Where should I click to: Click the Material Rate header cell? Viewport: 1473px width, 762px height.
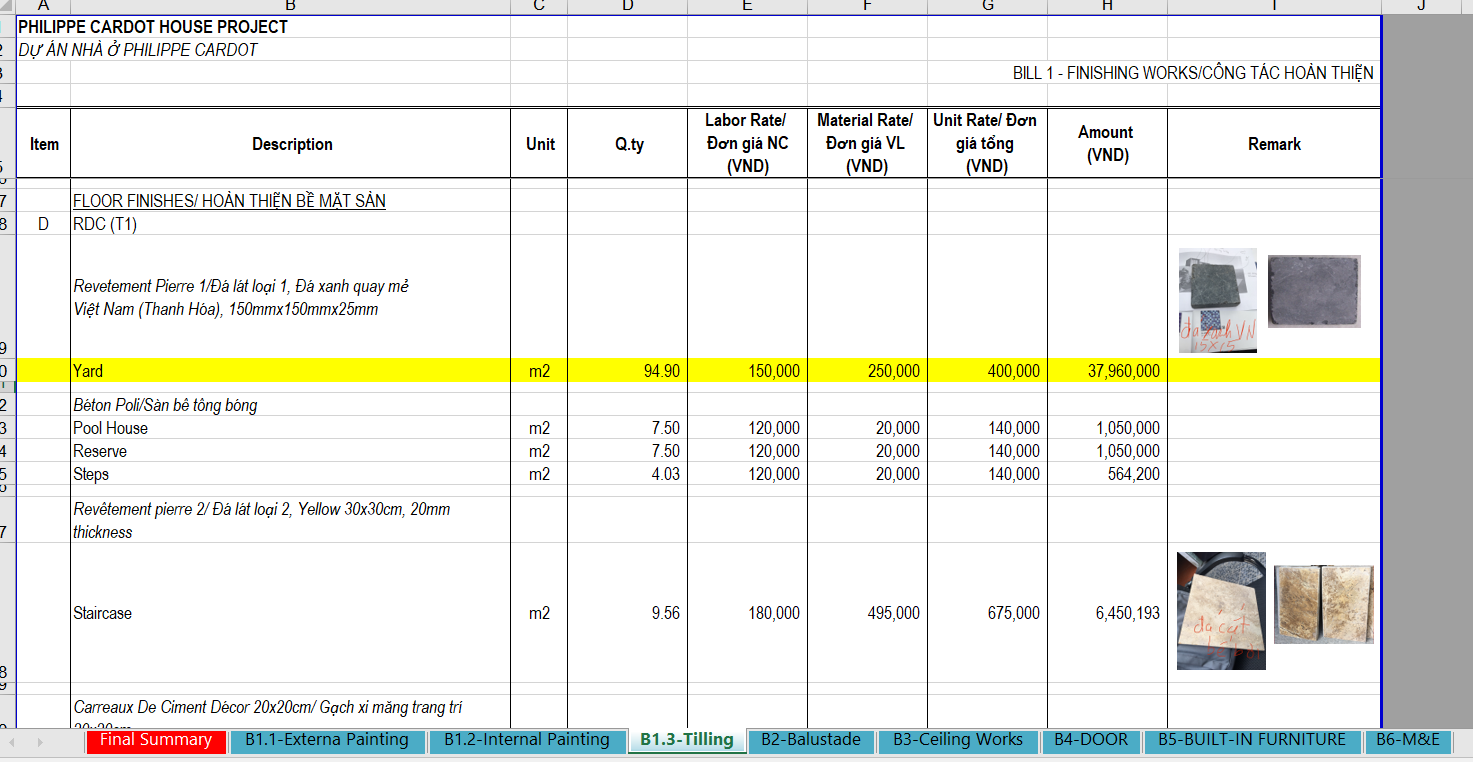867,144
